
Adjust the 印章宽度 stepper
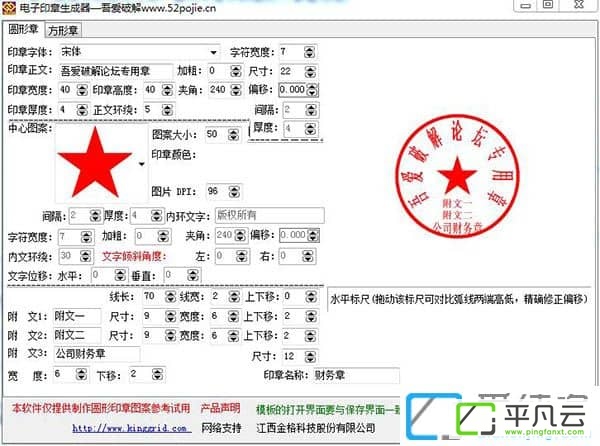[82, 90]
